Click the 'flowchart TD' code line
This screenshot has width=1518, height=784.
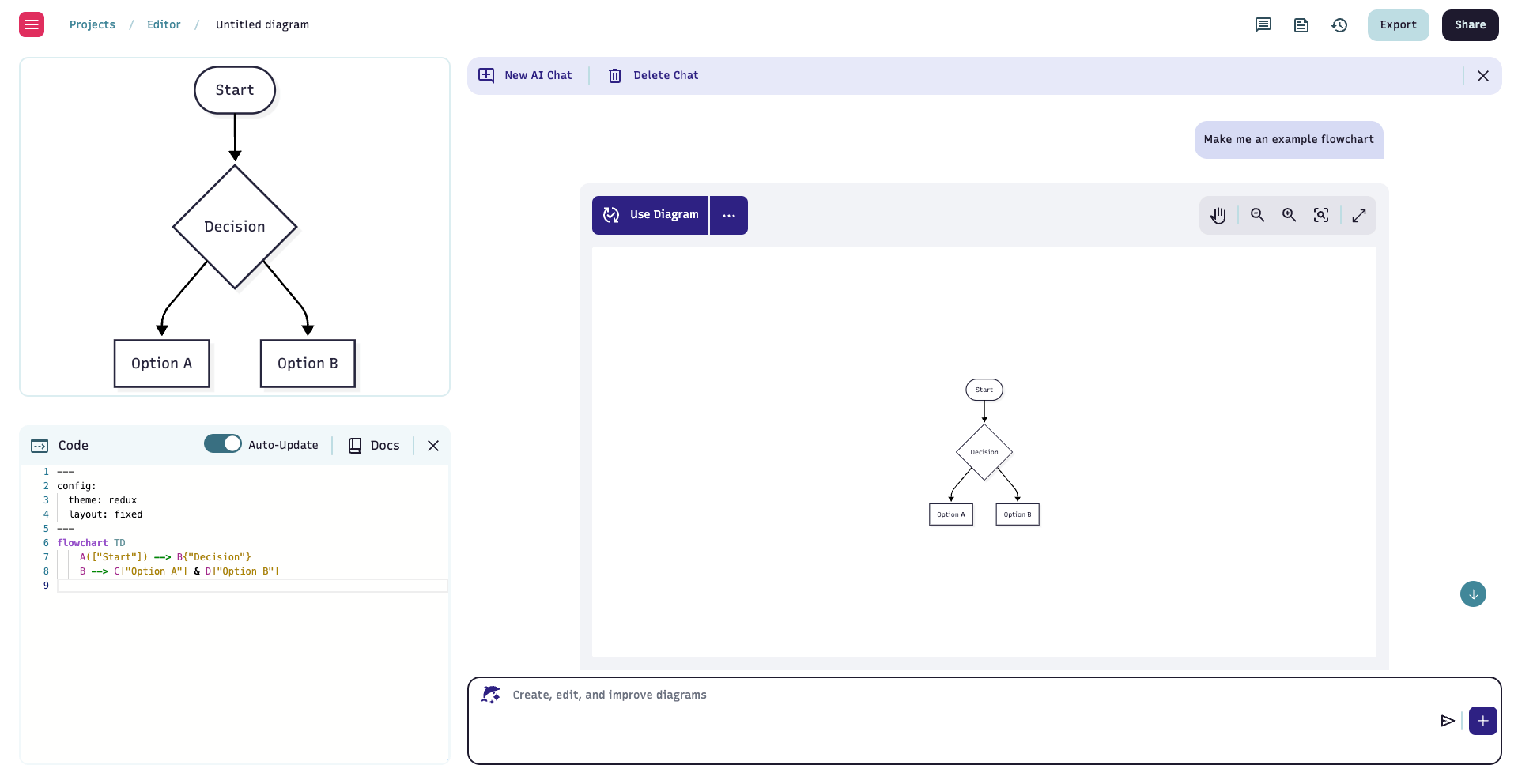(x=91, y=543)
